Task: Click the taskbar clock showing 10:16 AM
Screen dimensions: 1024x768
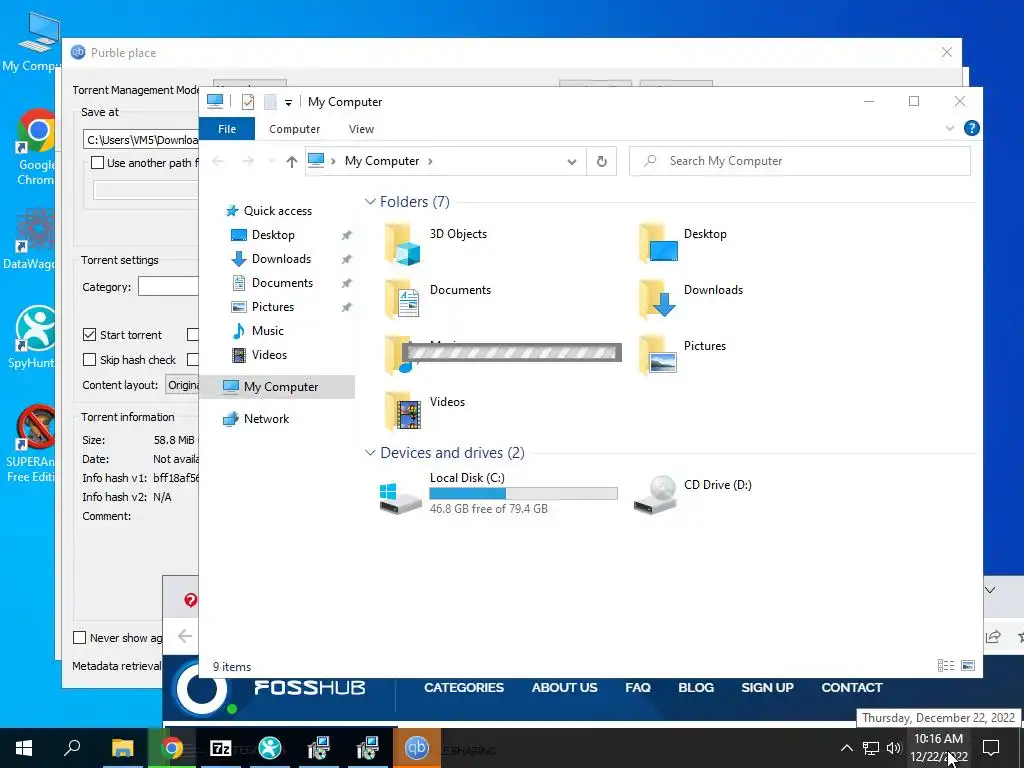Action: click(938, 748)
